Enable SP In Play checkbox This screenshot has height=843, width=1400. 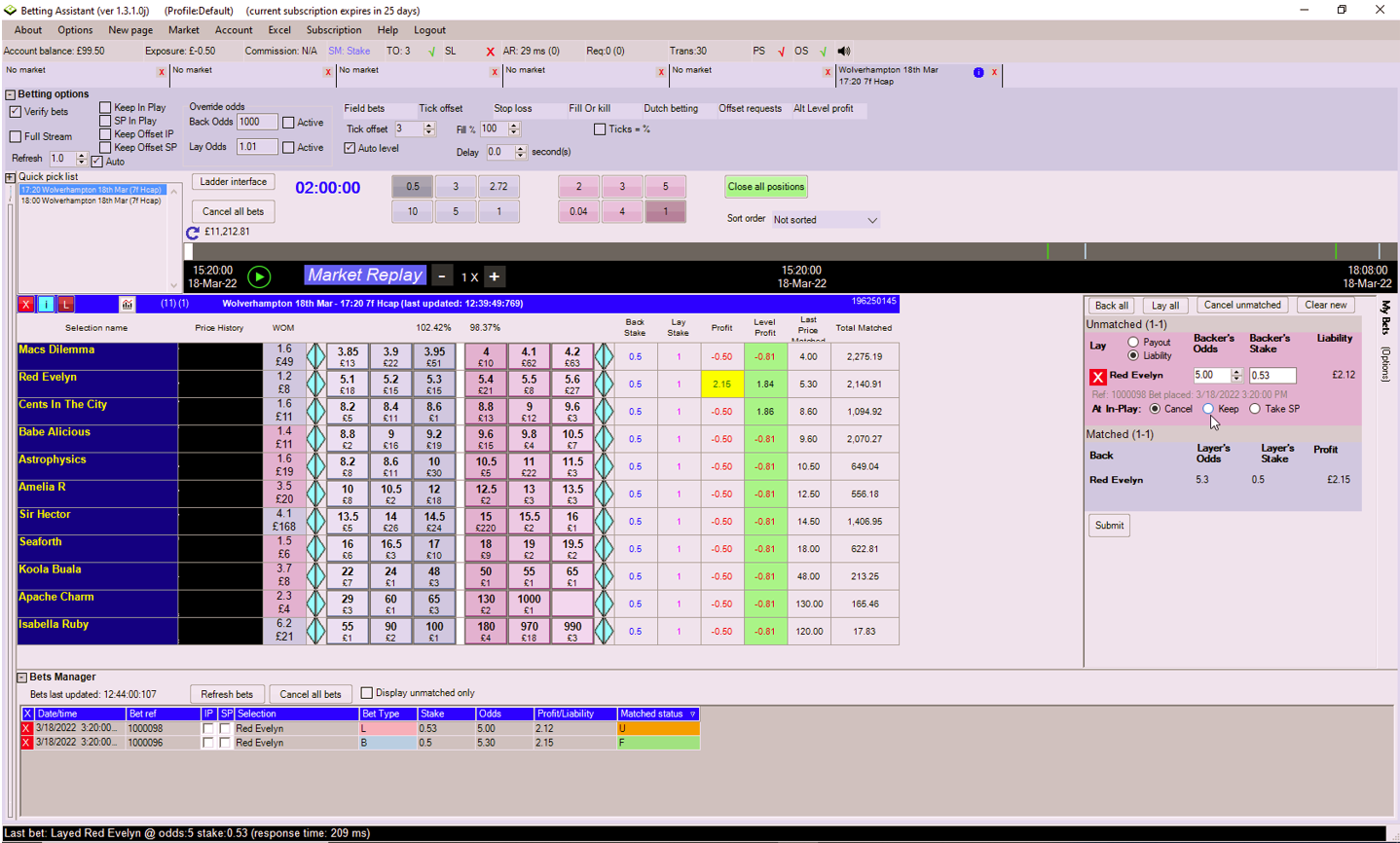click(x=105, y=121)
